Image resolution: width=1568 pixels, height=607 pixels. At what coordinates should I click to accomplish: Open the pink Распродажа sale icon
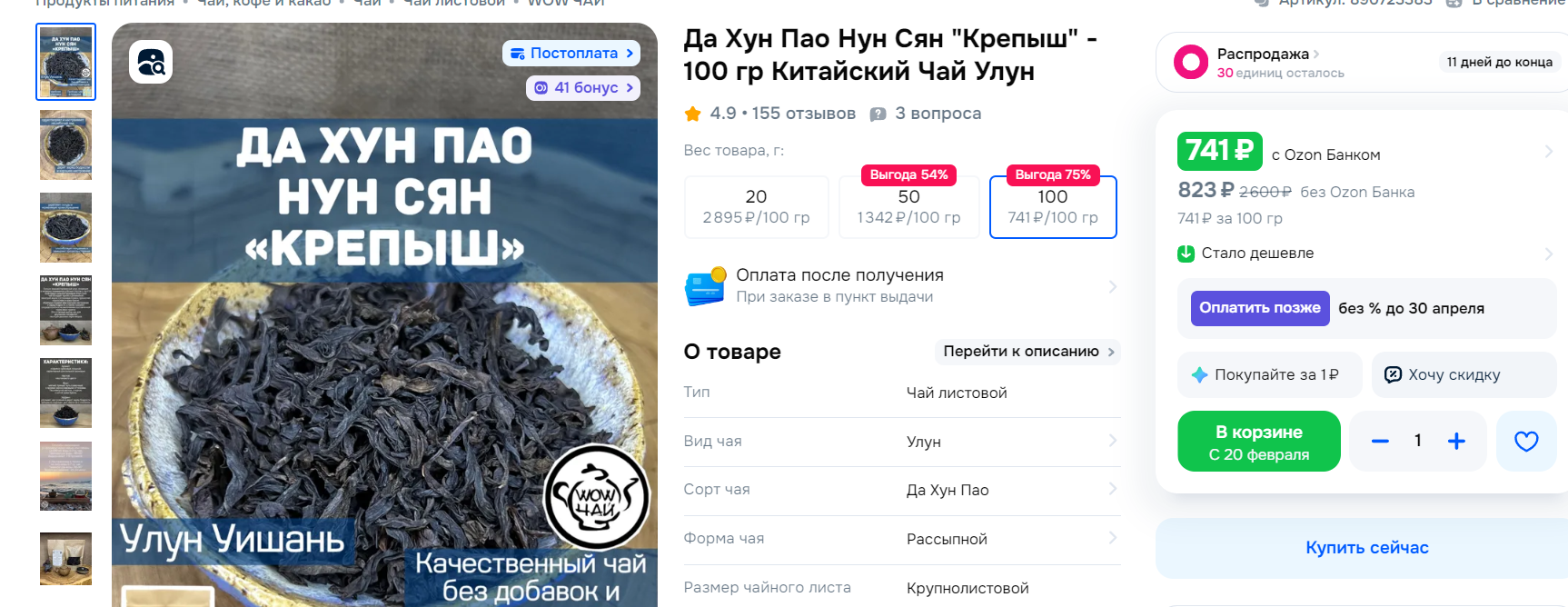tap(1190, 62)
